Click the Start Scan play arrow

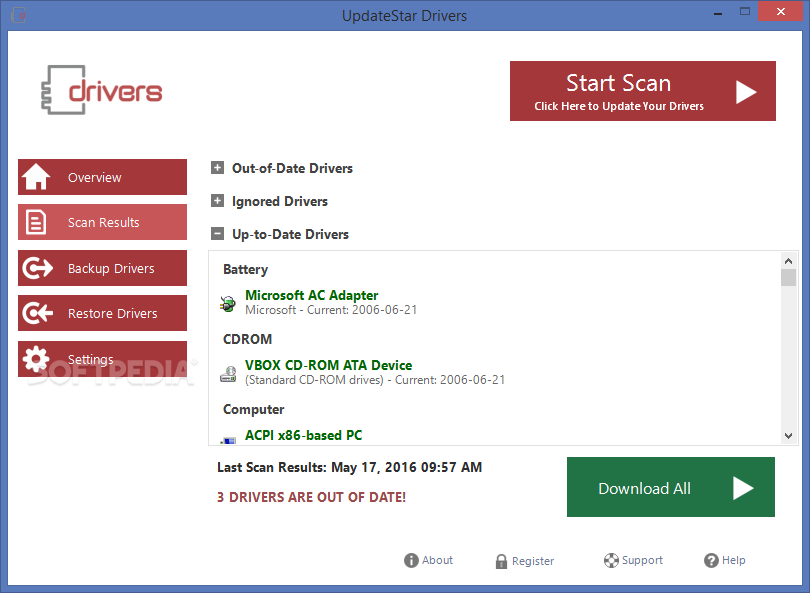[x=746, y=92]
